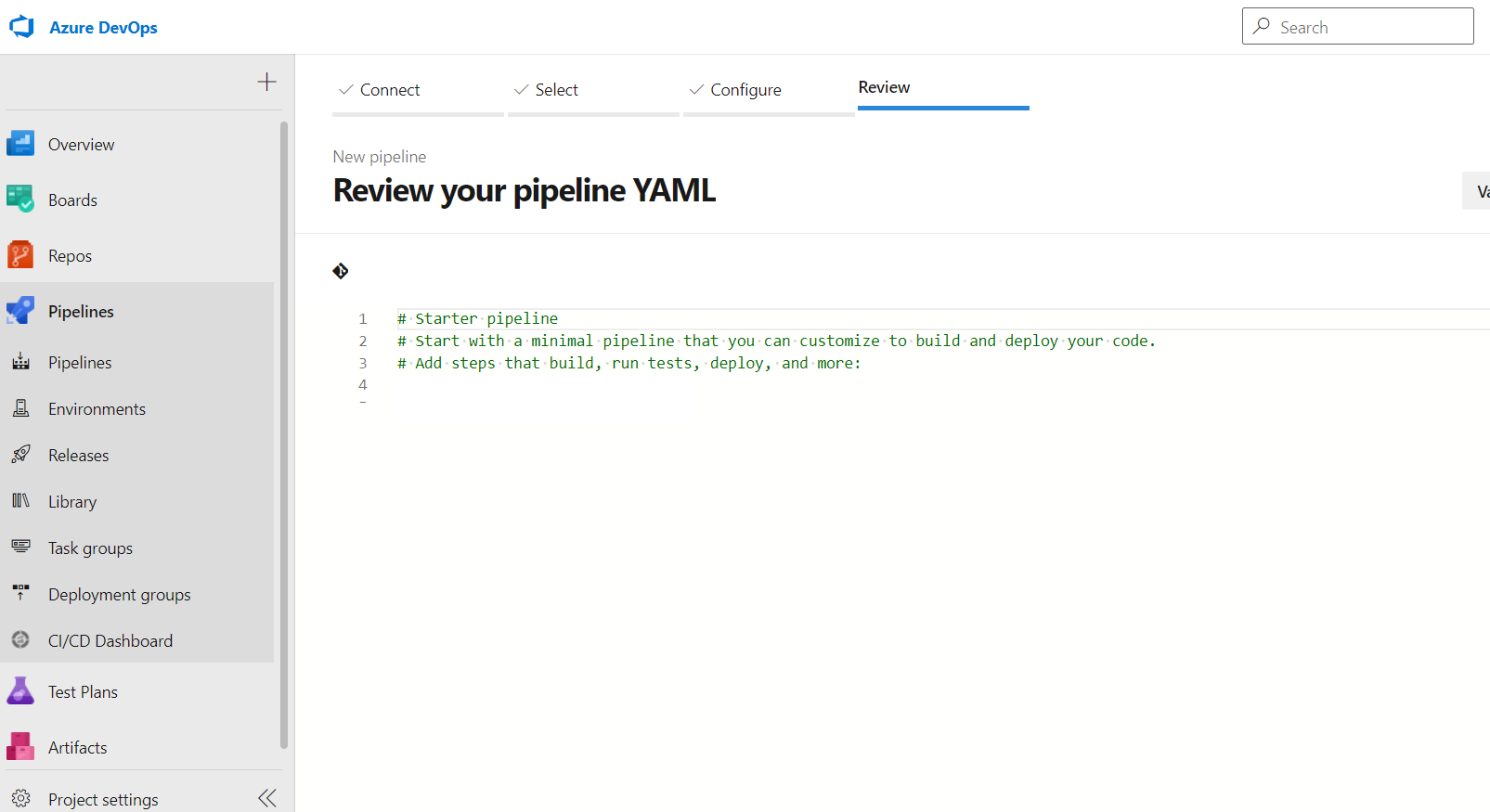1490x812 pixels.
Task: Click the repository git icon above editor
Action: [x=341, y=271]
